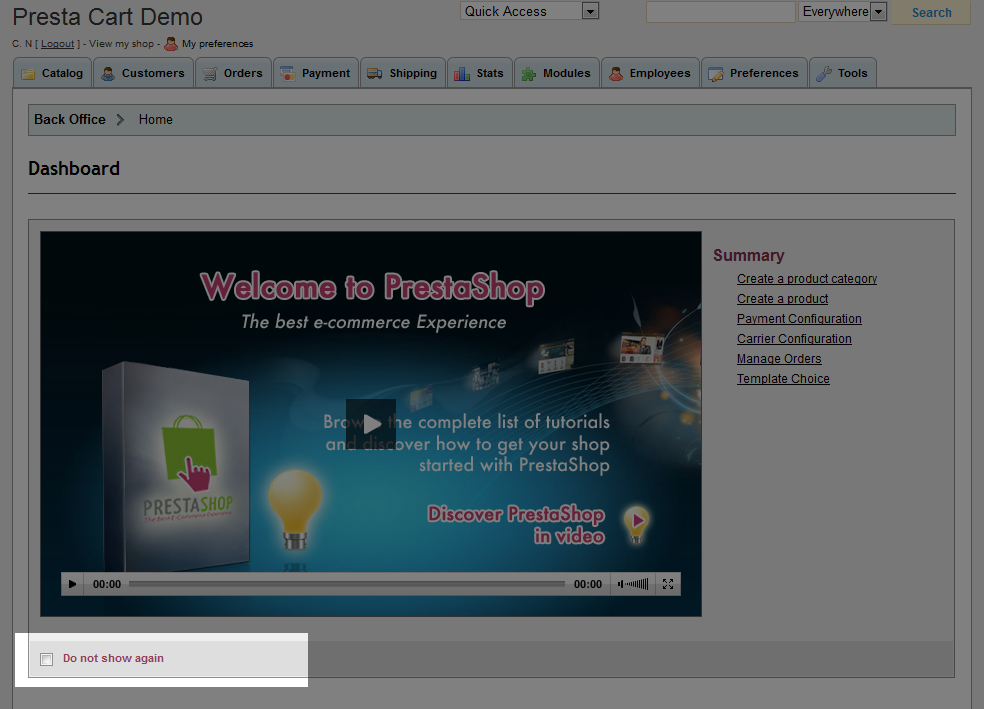
Task: Click the Shipping truck icon
Action: (x=375, y=74)
